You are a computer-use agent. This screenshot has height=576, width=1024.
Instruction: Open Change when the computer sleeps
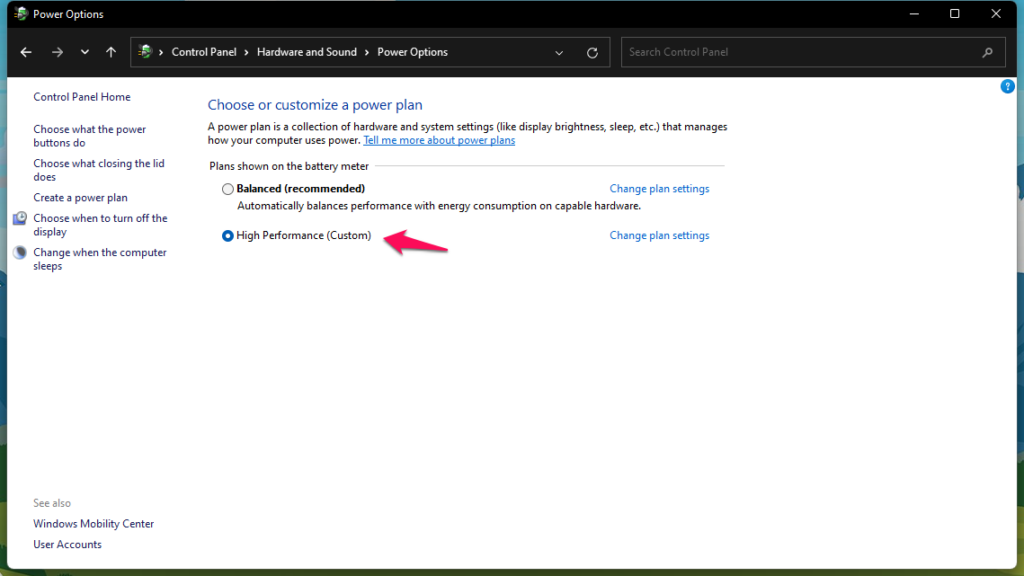(100, 259)
